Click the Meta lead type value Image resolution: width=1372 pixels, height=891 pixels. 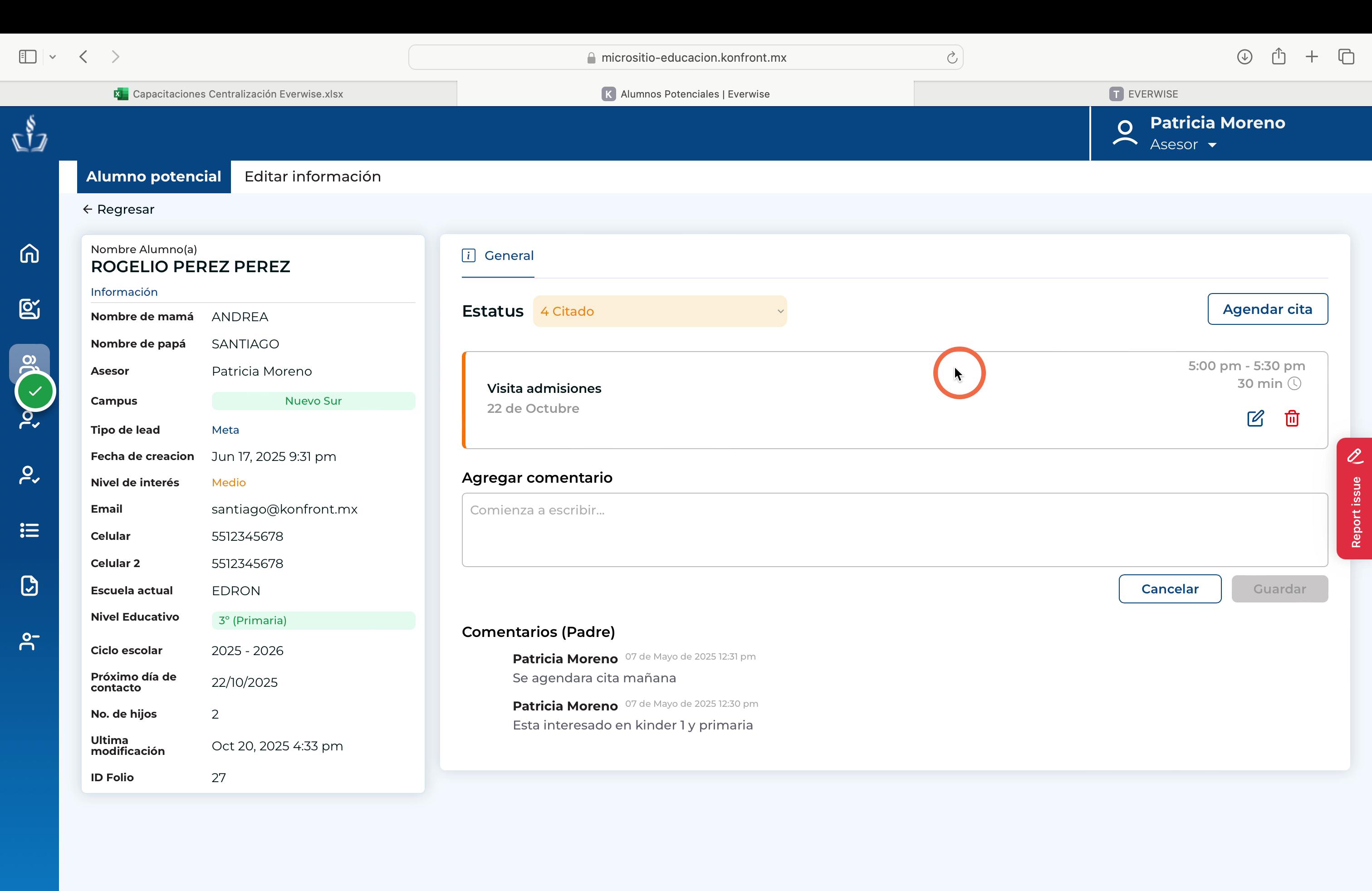point(225,430)
